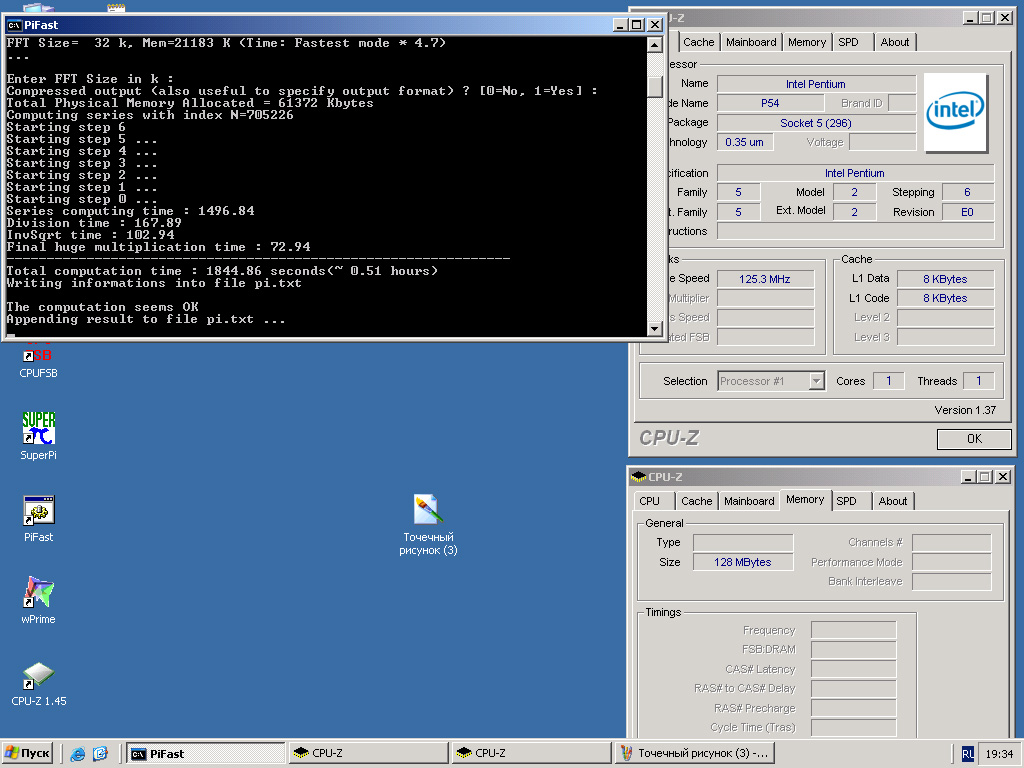
Task: Open the CPUFSB desktop shortcut
Action: (x=38, y=360)
